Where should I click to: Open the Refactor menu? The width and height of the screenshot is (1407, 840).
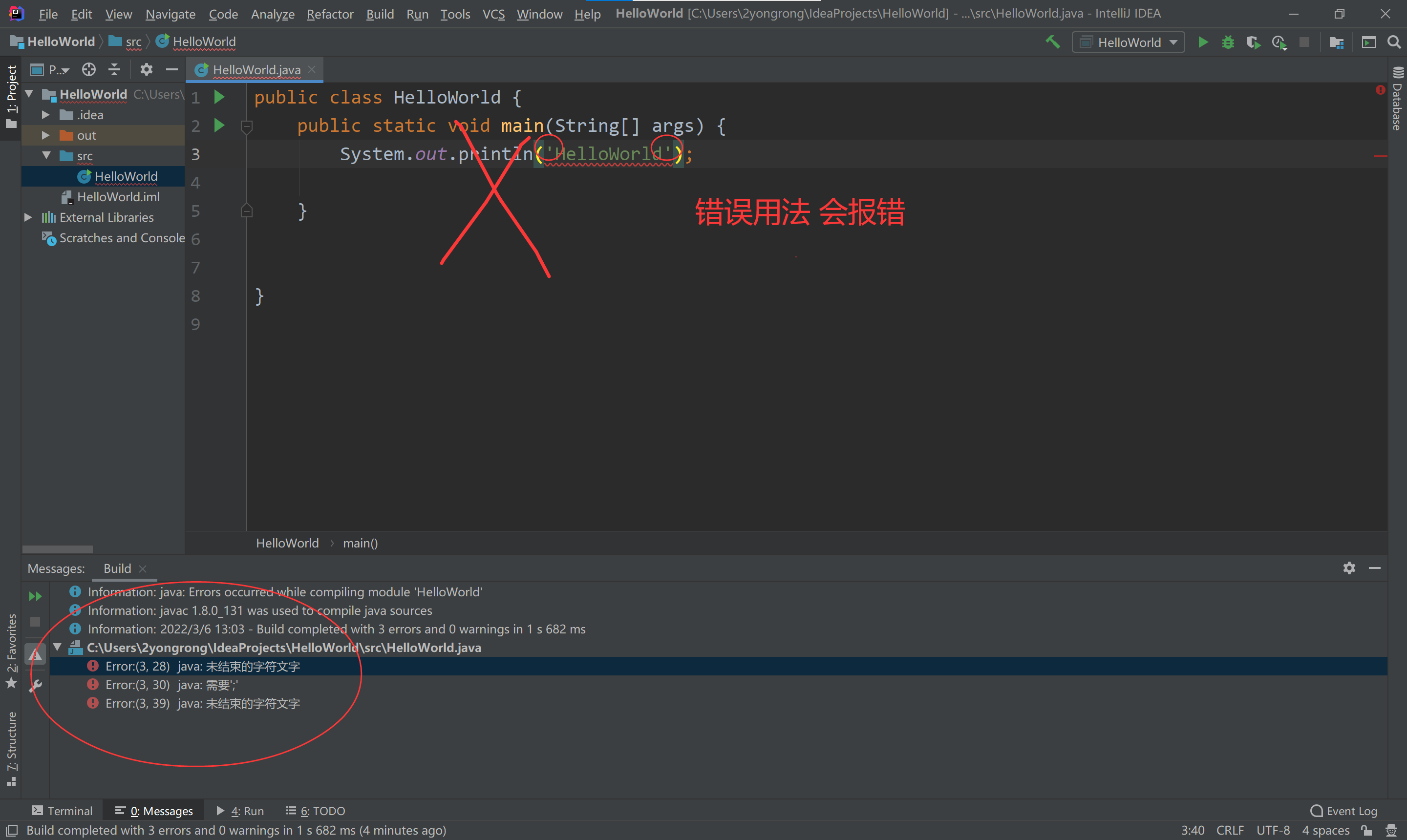pos(330,14)
